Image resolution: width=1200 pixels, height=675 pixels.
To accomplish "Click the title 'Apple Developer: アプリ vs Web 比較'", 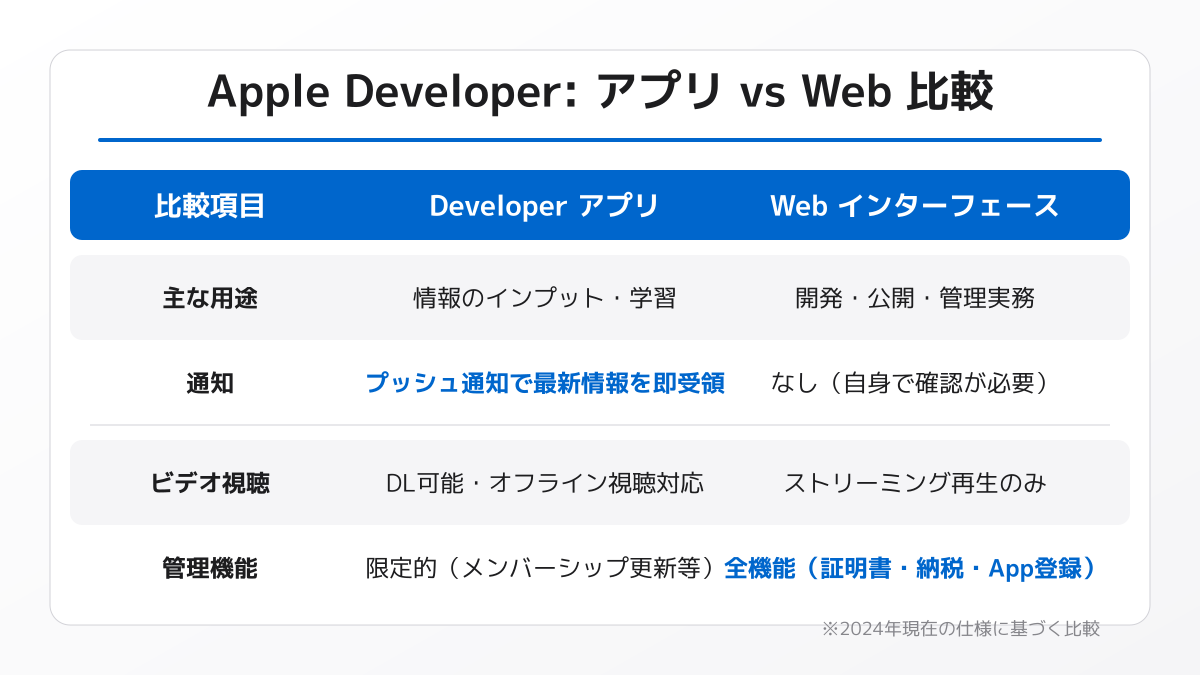I will coord(600,93).
